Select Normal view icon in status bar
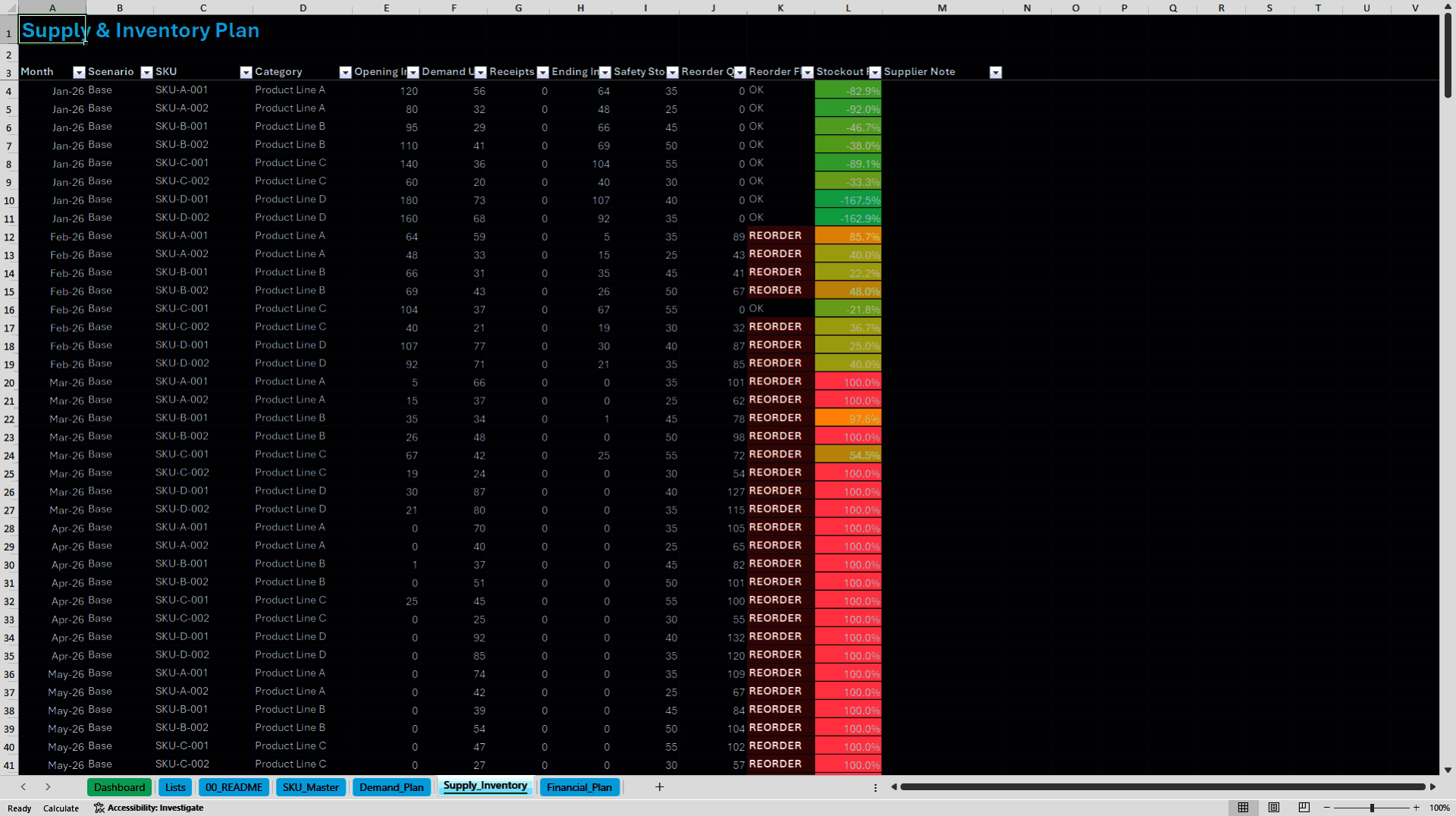1456x816 pixels. click(1243, 808)
